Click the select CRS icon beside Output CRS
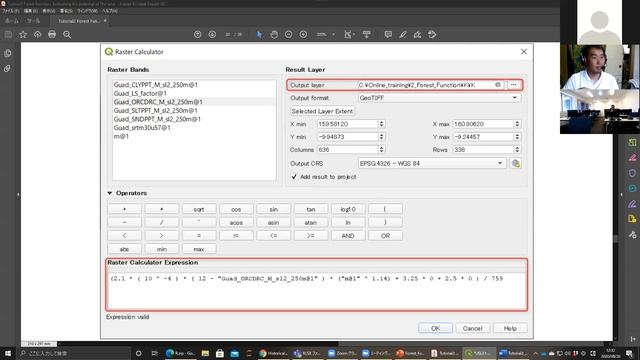 516,164
